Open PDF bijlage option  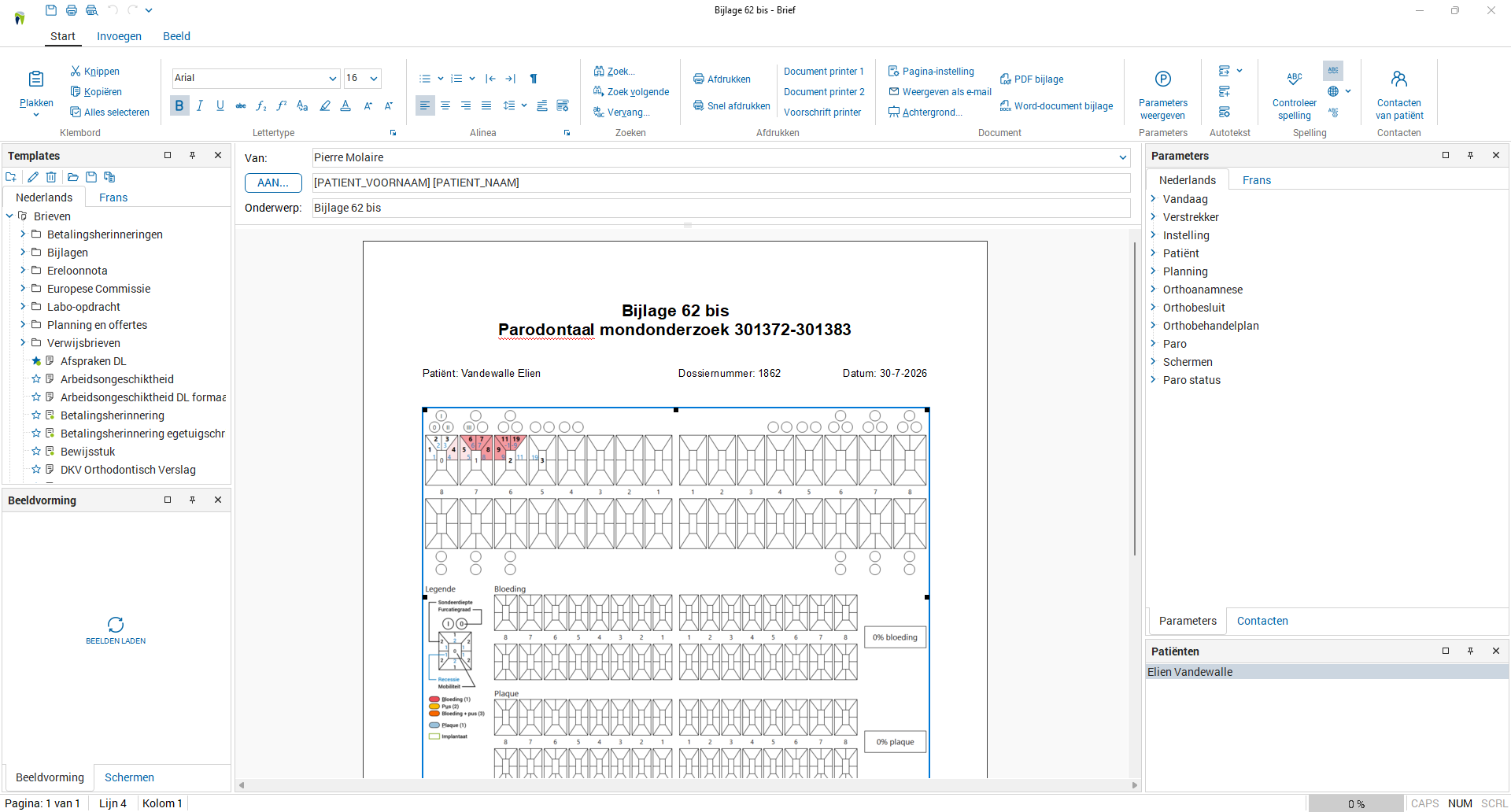[1032, 79]
